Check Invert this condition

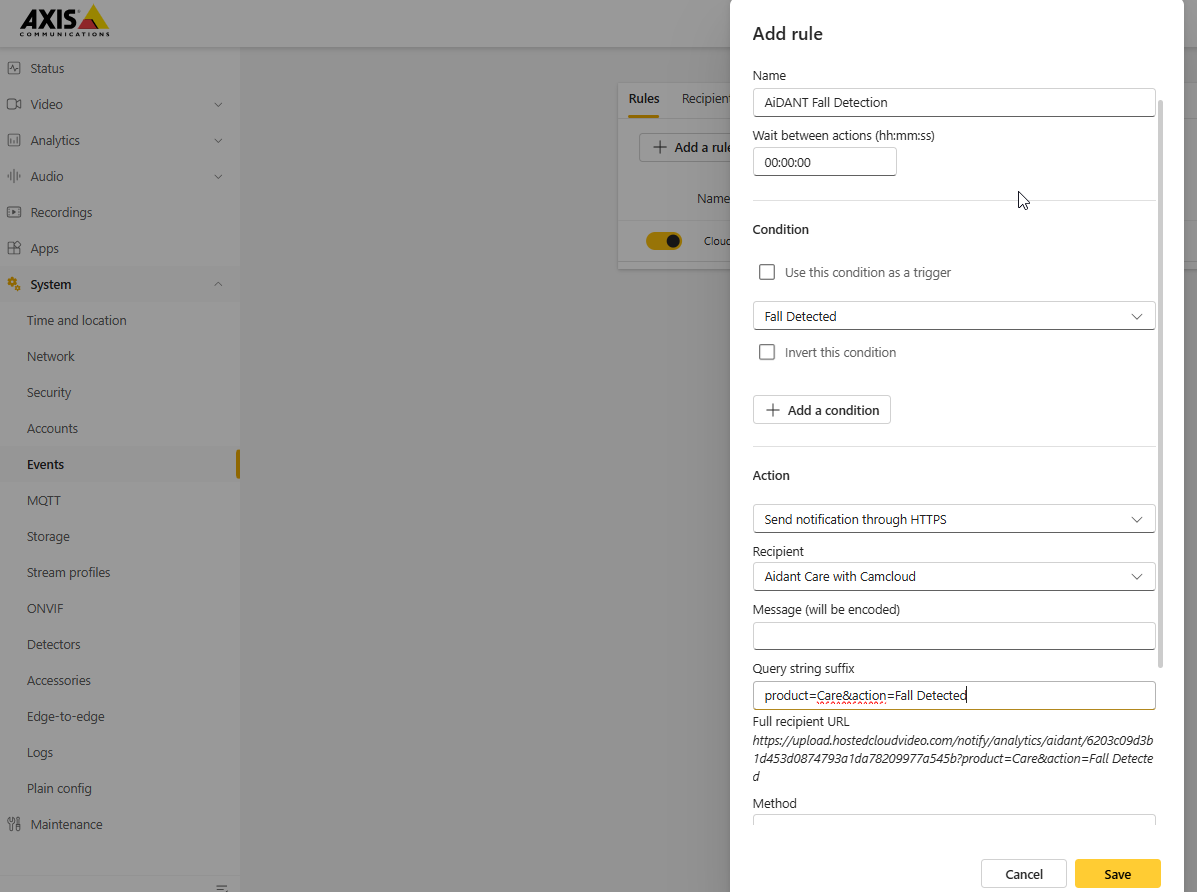click(766, 352)
